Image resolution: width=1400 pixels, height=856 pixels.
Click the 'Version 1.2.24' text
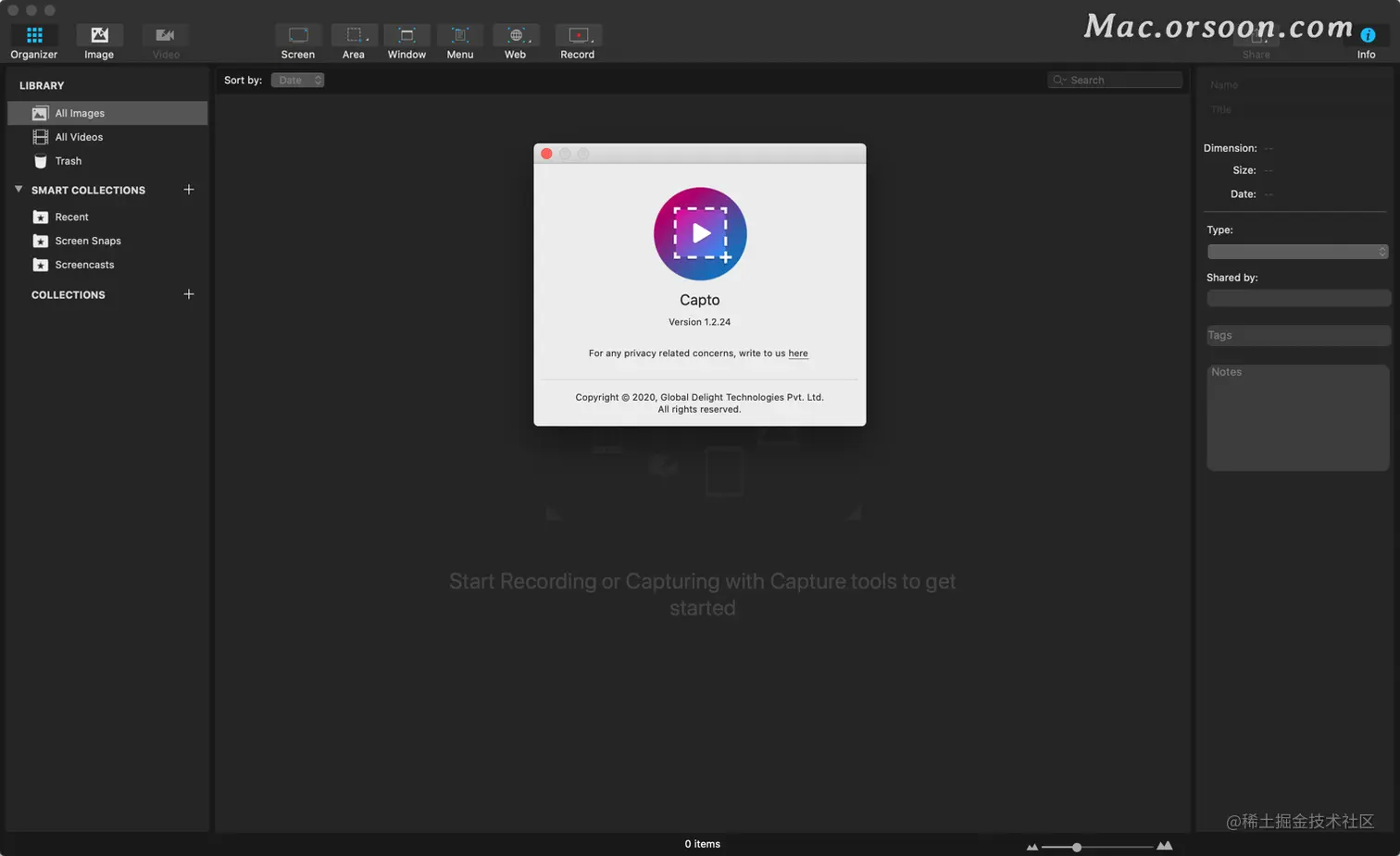[x=700, y=322]
